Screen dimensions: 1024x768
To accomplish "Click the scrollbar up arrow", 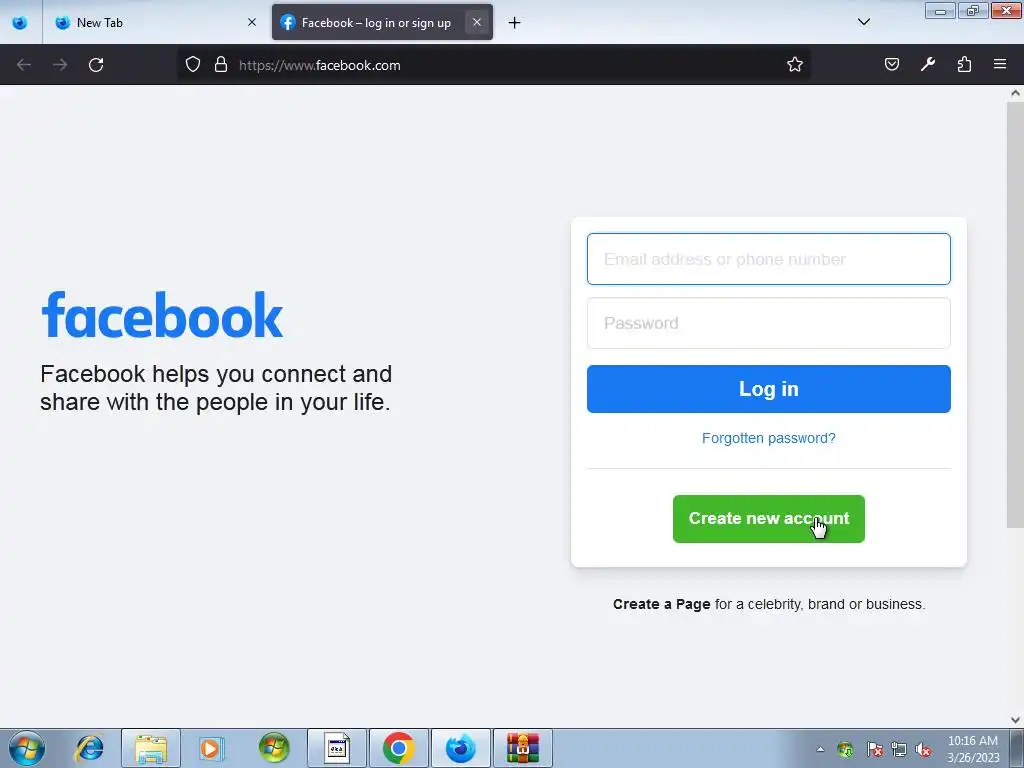I will click(x=1015, y=93).
